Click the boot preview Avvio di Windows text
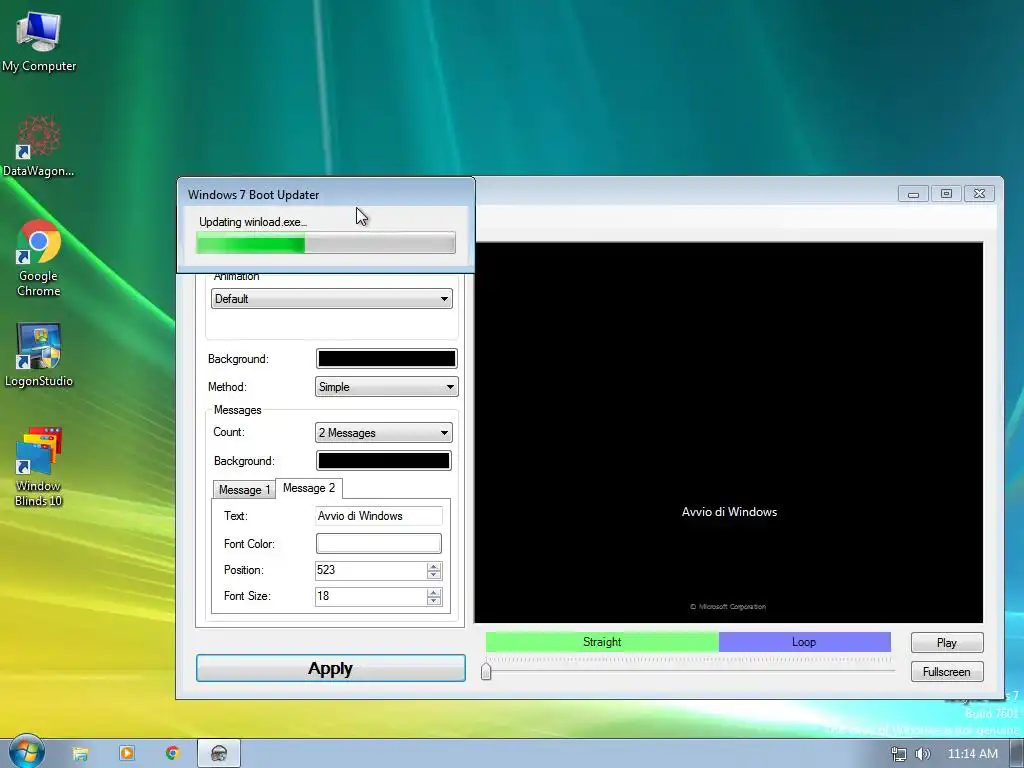 click(729, 512)
